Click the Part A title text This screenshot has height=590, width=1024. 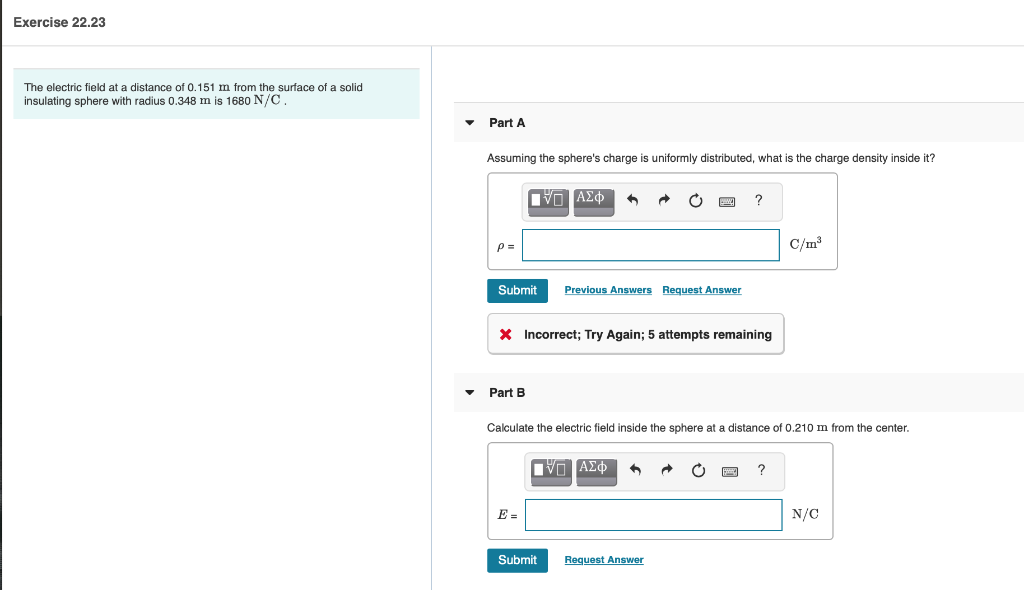click(x=507, y=123)
